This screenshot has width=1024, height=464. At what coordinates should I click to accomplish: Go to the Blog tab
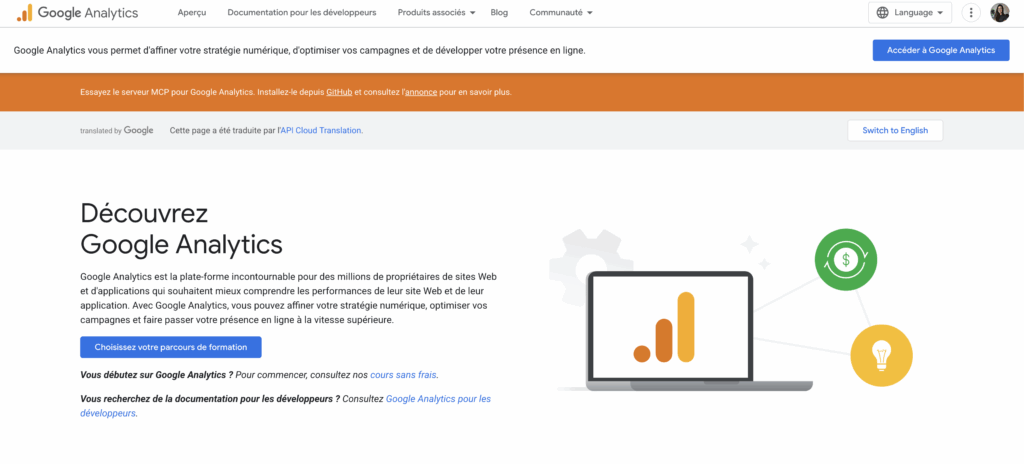499,12
